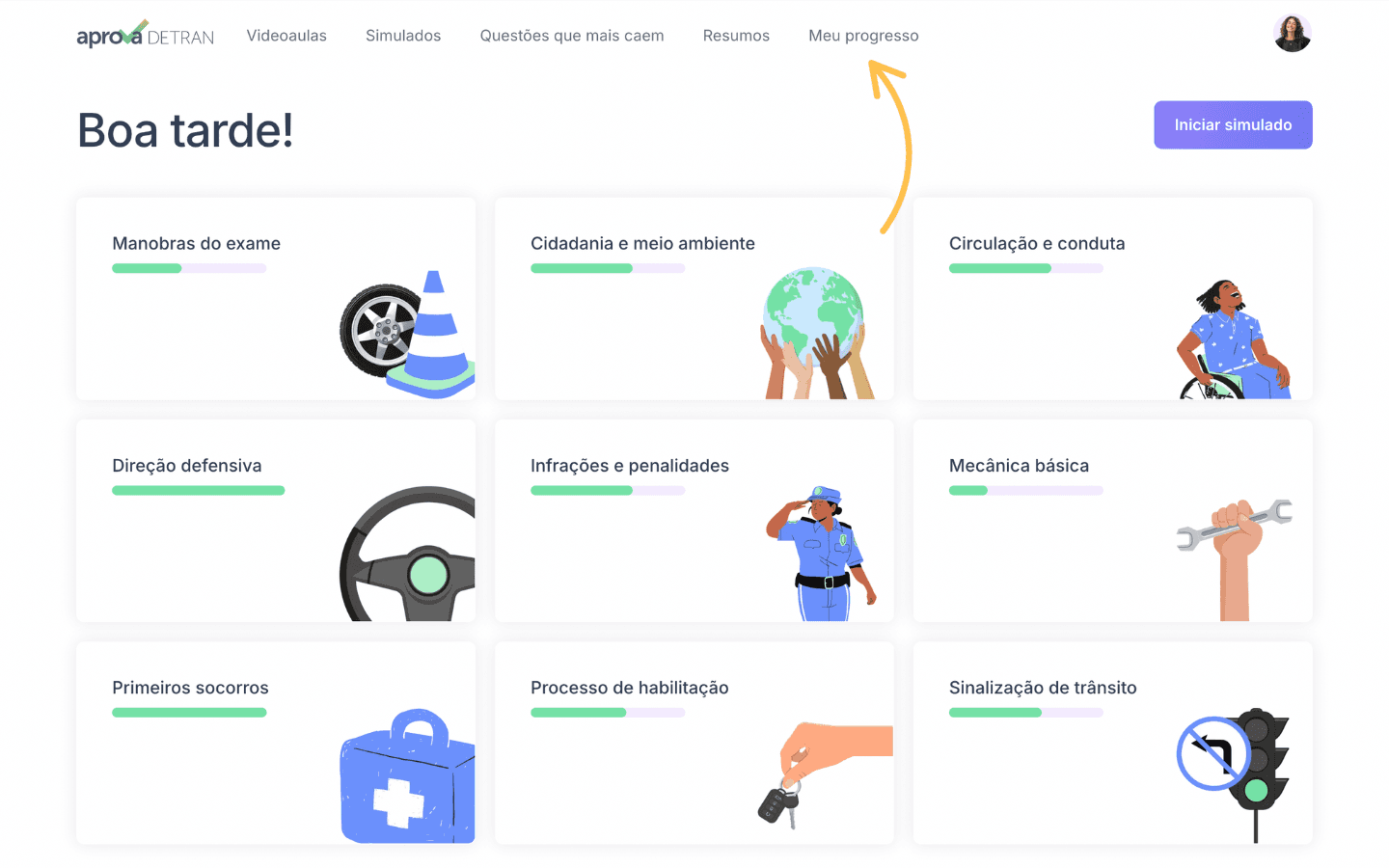The image size is (1389, 868).
Task: Select Meu progresso in navigation
Action: pyautogui.click(x=863, y=36)
